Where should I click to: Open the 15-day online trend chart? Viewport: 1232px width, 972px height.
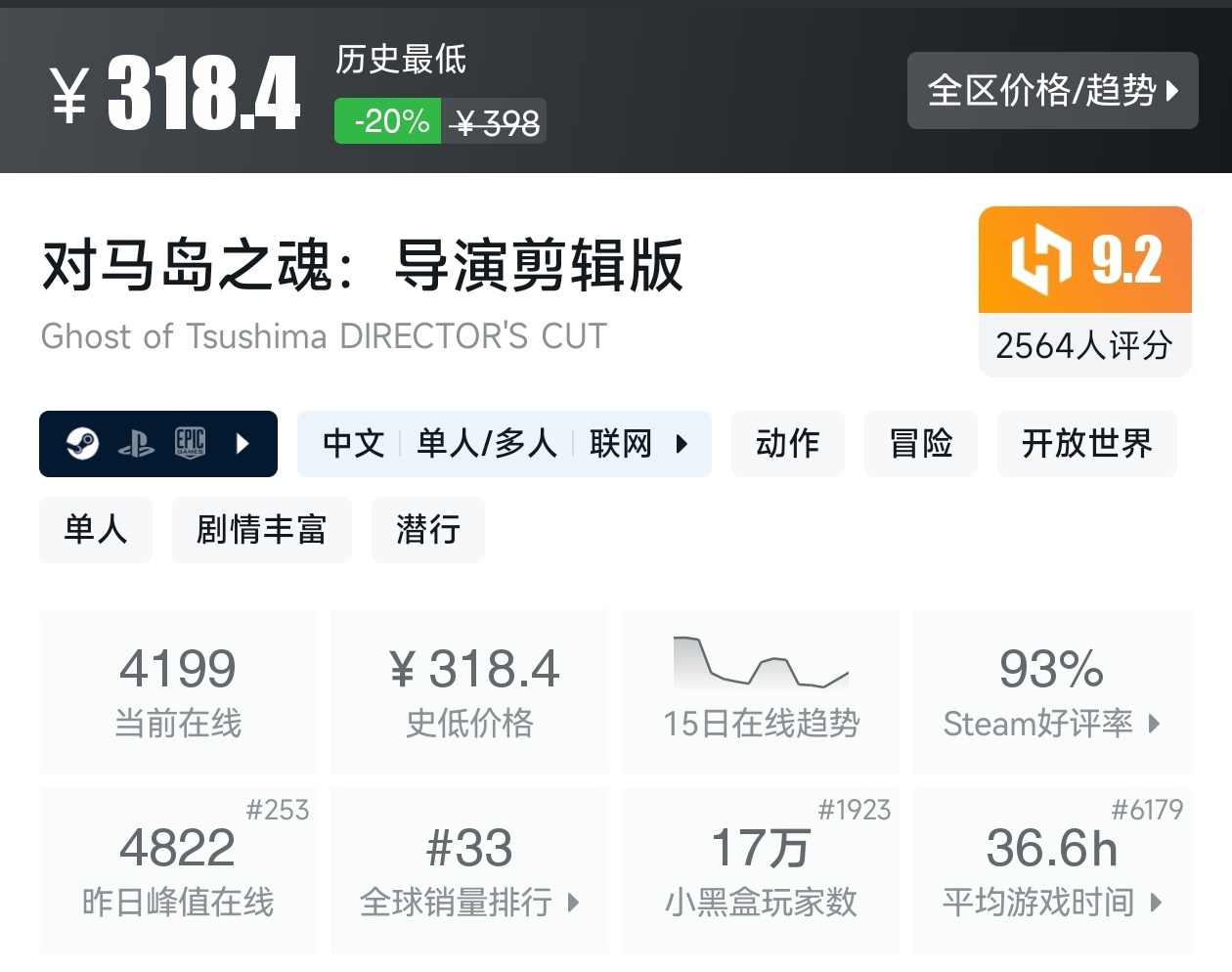pos(761,691)
